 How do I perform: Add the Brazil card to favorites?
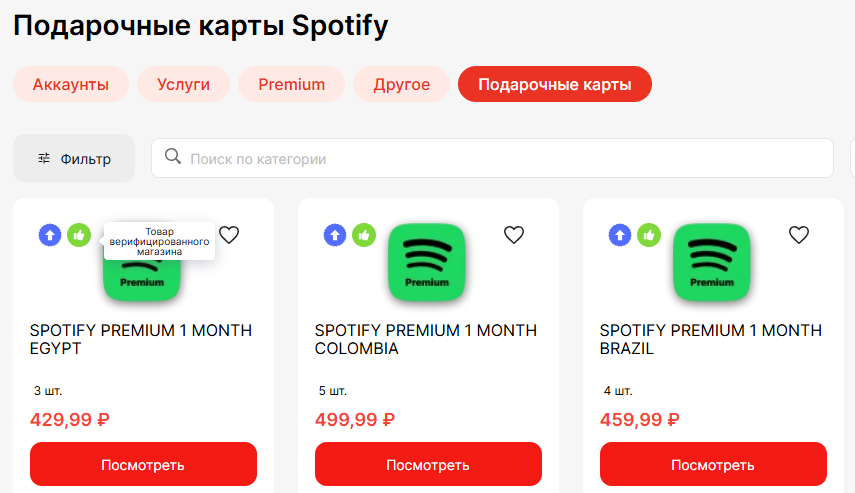coord(799,235)
